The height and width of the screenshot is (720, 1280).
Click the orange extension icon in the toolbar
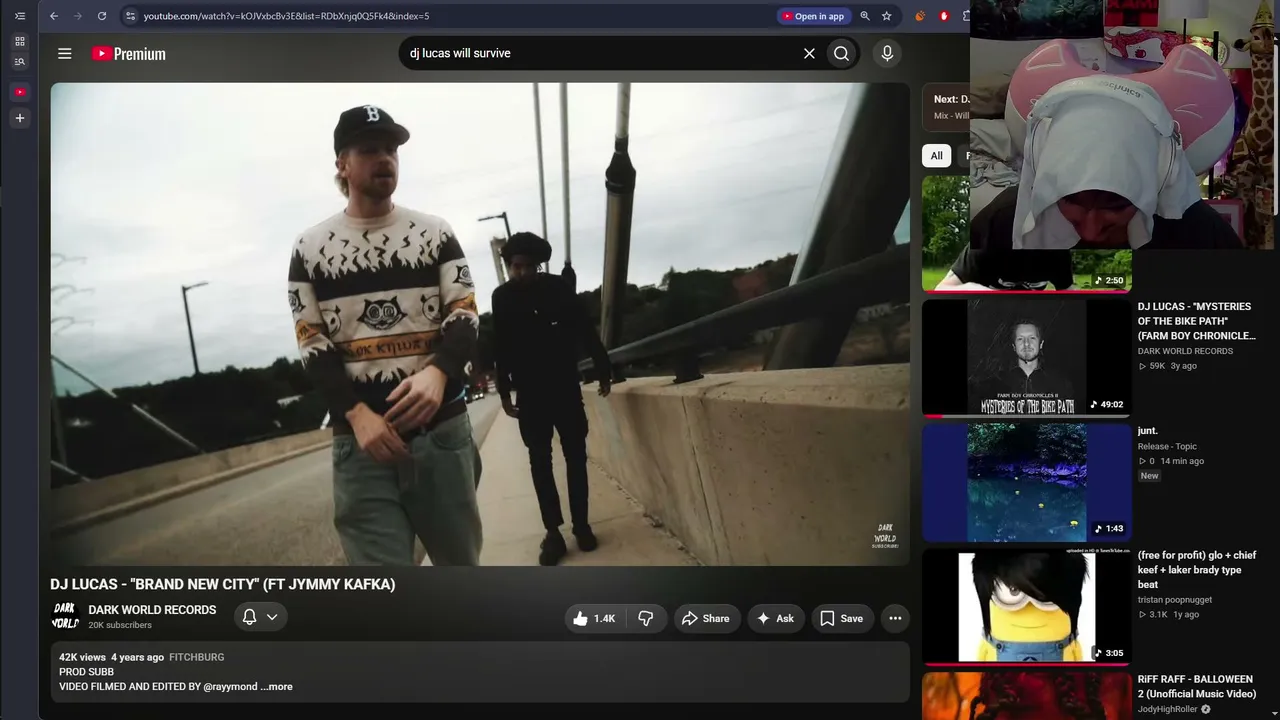click(920, 16)
